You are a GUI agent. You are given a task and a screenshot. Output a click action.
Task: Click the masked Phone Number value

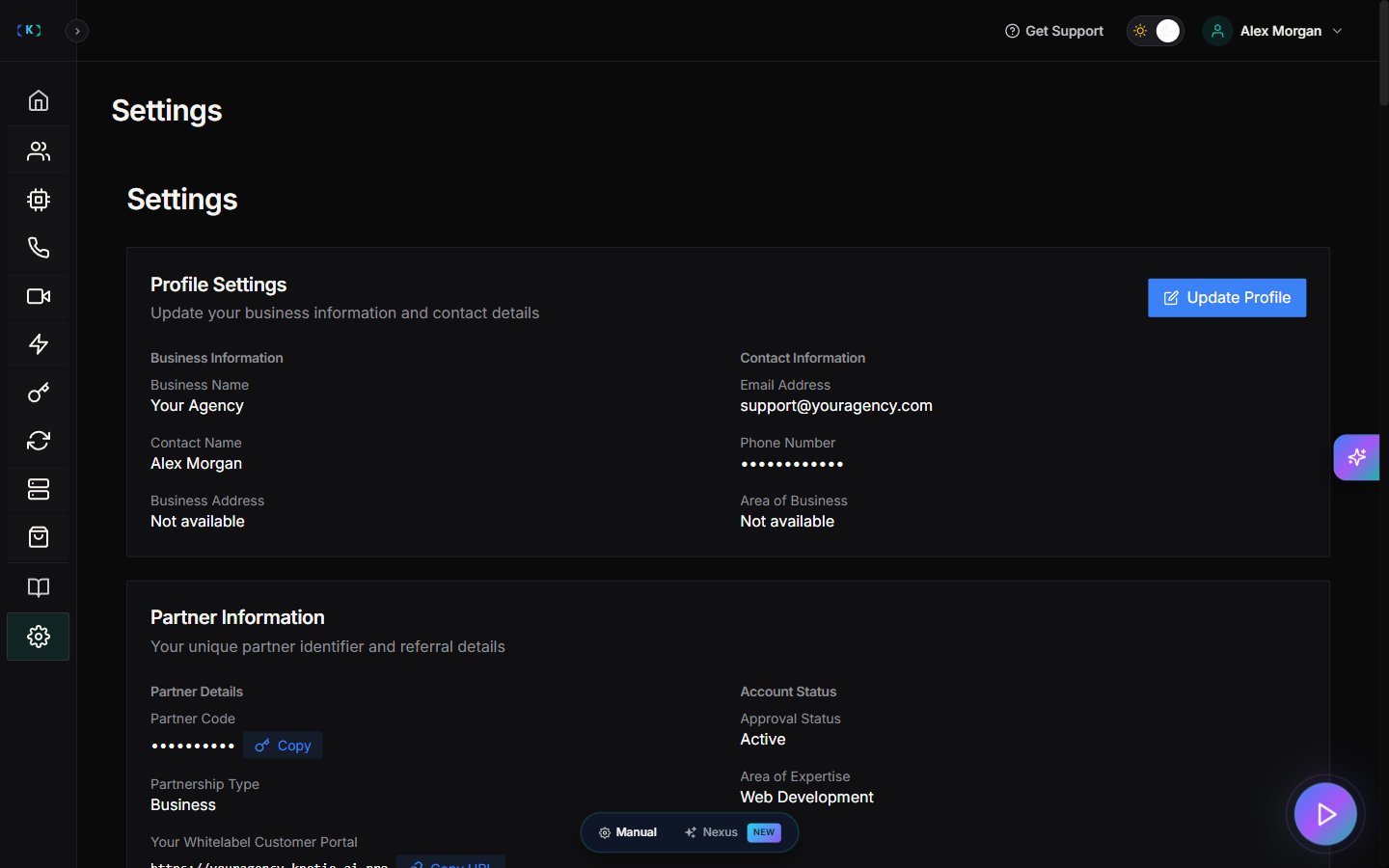tap(792, 464)
